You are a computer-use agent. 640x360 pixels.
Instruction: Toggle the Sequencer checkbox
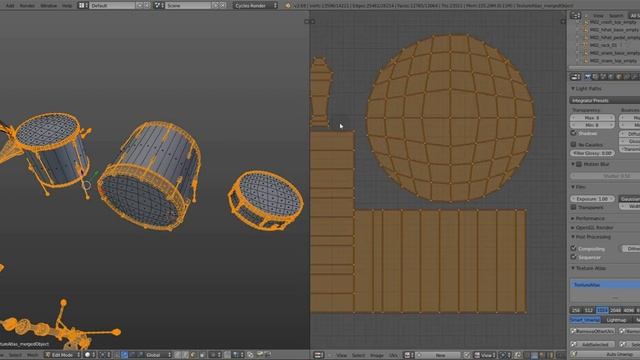coord(573,257)
